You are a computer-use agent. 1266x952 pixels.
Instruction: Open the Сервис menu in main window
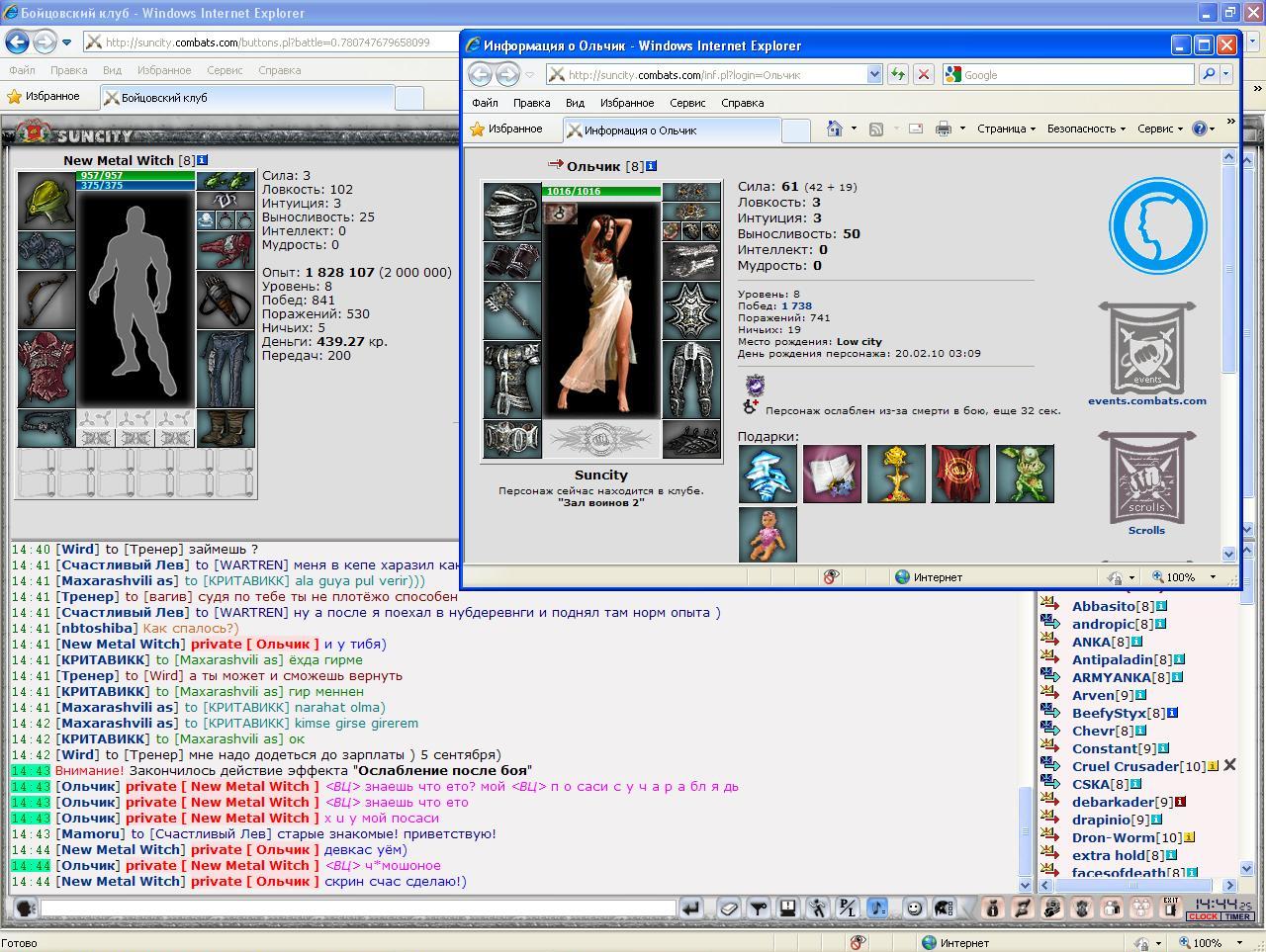(225, 70)
